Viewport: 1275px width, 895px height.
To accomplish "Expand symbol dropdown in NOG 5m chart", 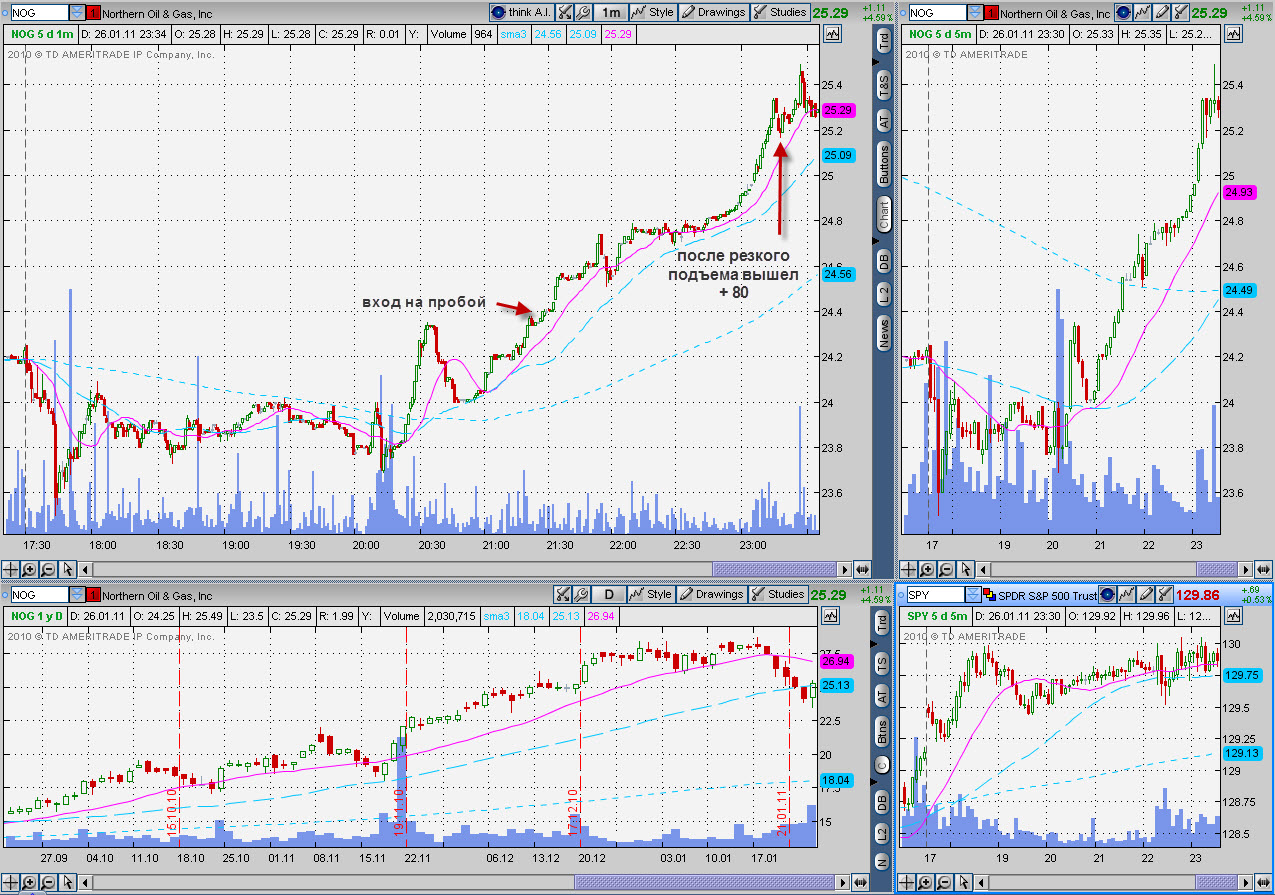I will click(975, 13).
